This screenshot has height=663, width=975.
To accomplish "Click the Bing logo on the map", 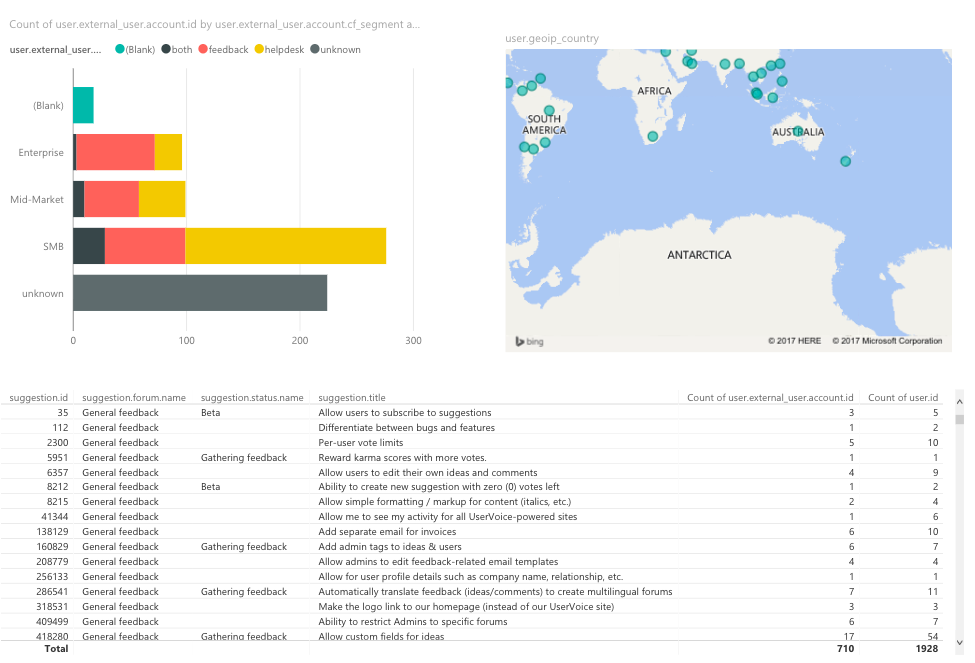I will point(528,341).
